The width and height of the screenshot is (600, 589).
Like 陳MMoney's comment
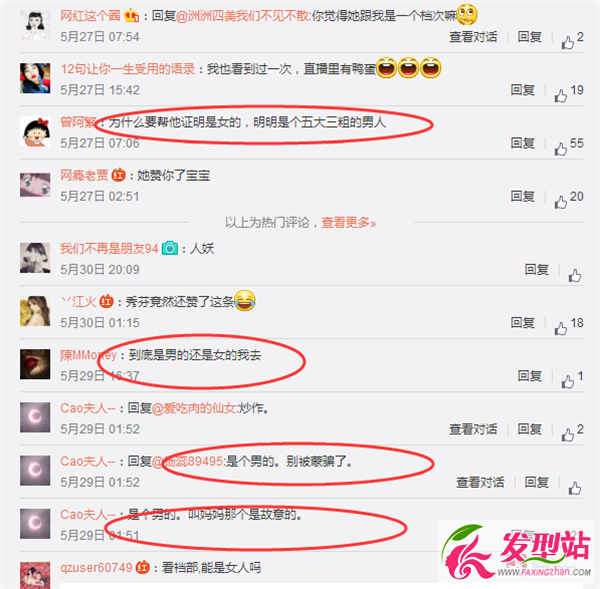[x=568, y=382]
